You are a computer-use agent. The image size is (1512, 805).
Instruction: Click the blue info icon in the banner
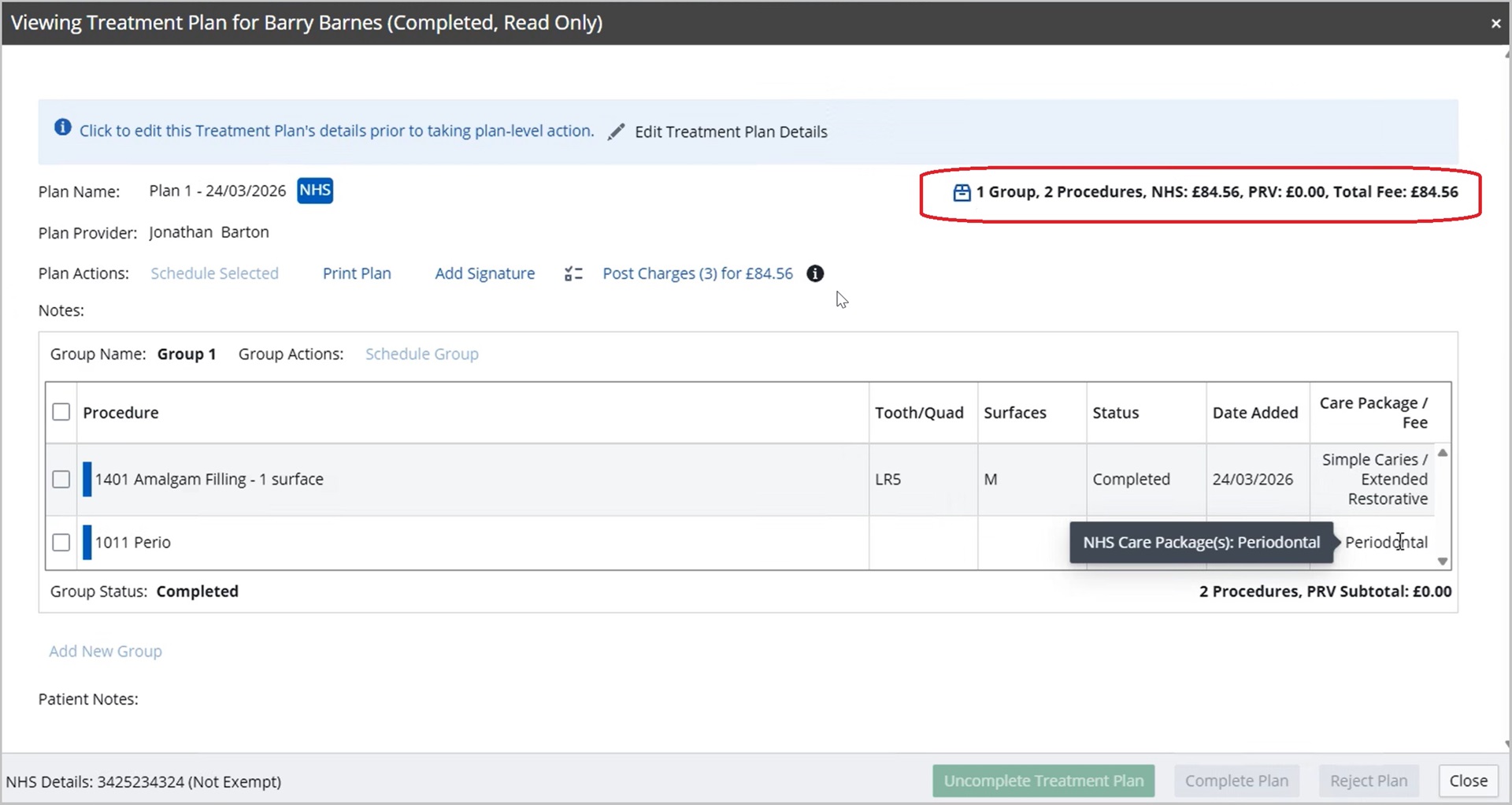(62, 128)
